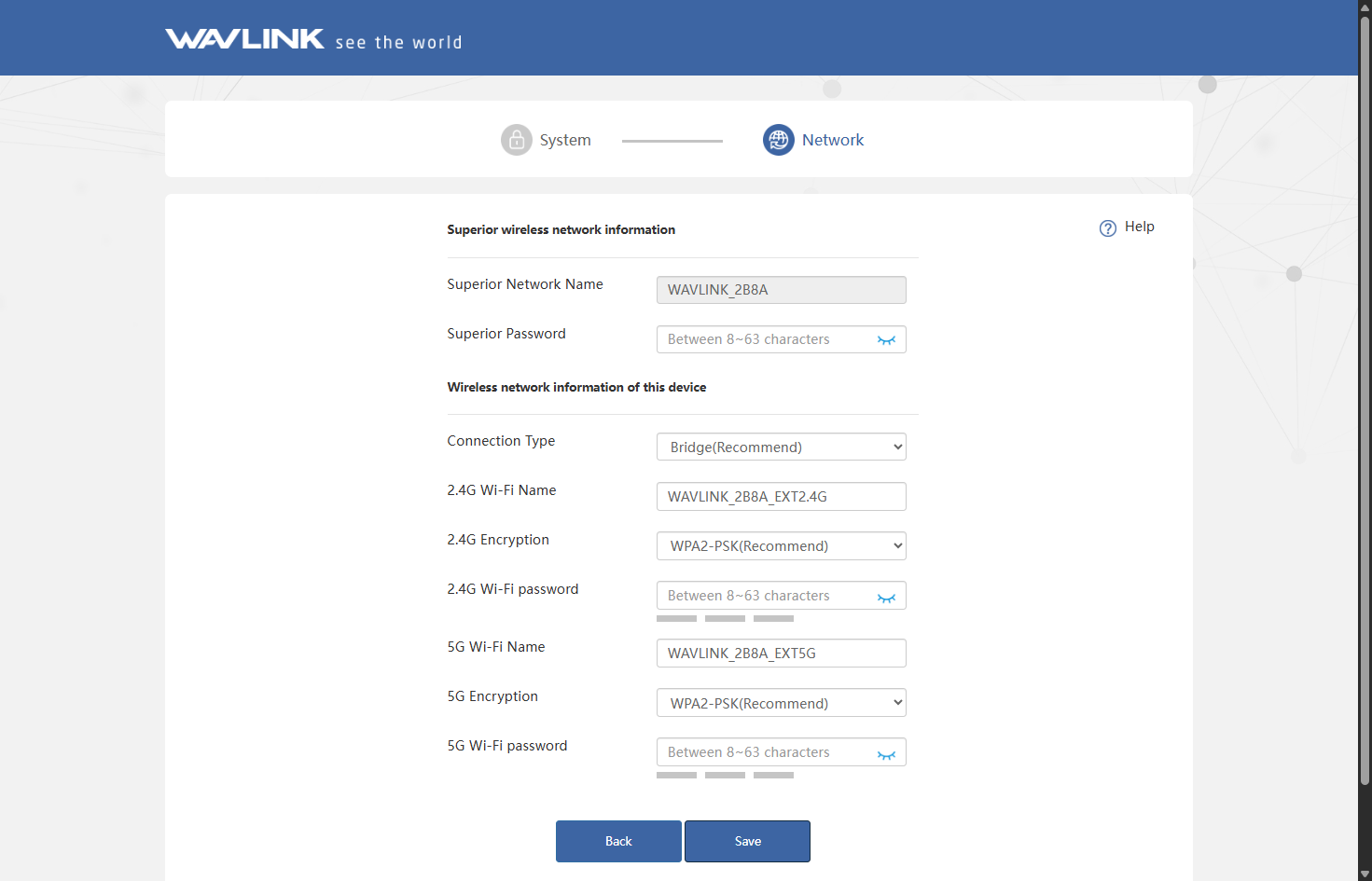Click the 2.4G password strength indicator

tap(725, 619)
